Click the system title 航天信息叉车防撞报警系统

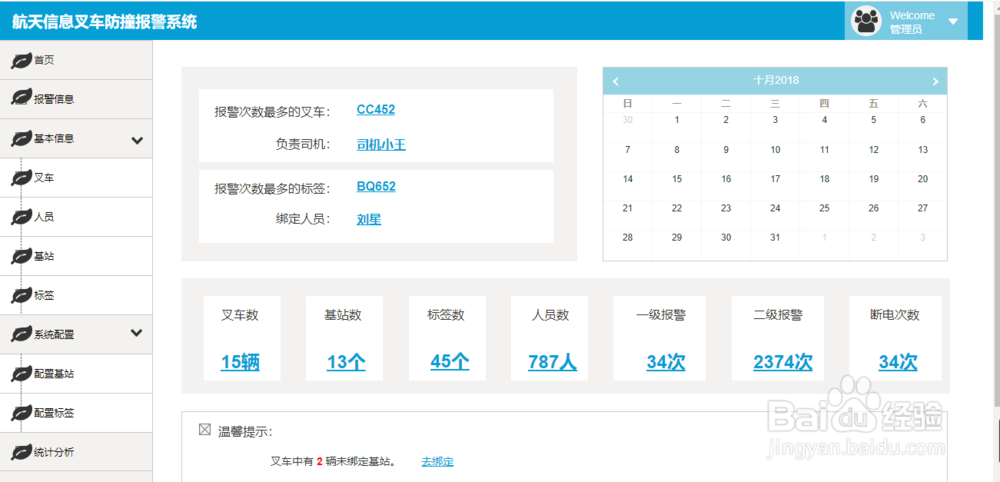(x=105, y=22)
